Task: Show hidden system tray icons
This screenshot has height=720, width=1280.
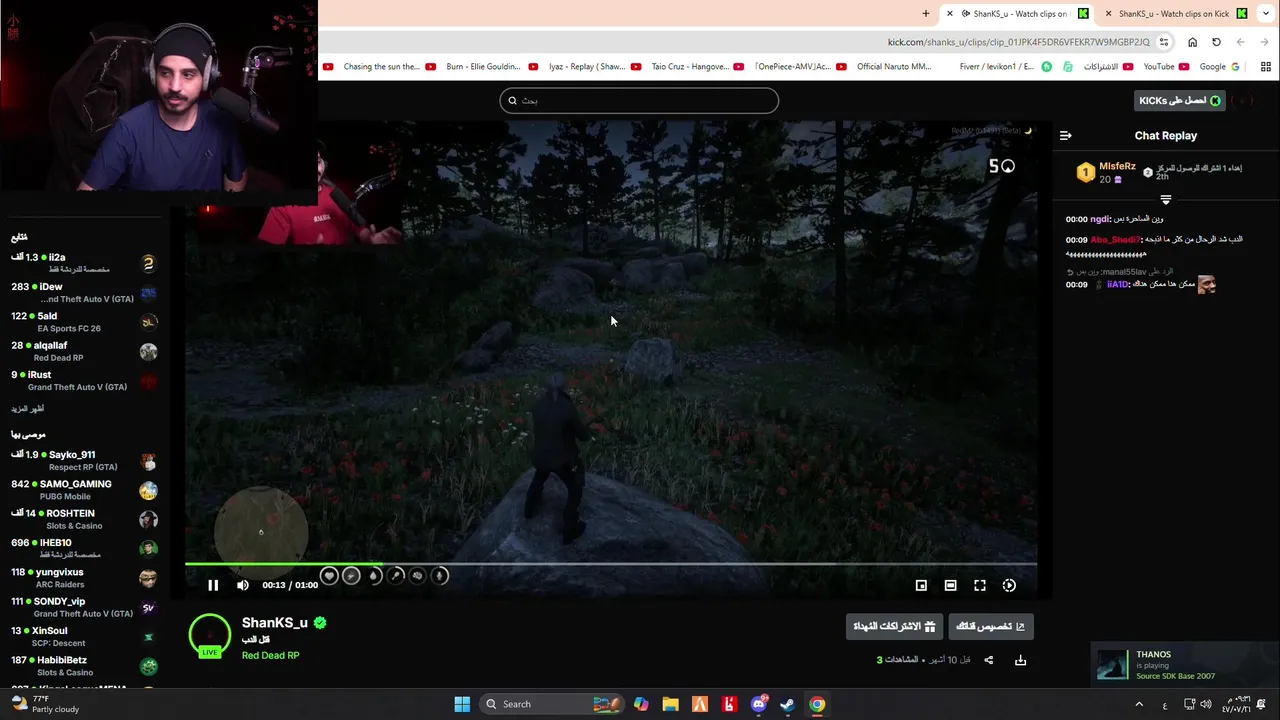Action: tap(1139, 705)
